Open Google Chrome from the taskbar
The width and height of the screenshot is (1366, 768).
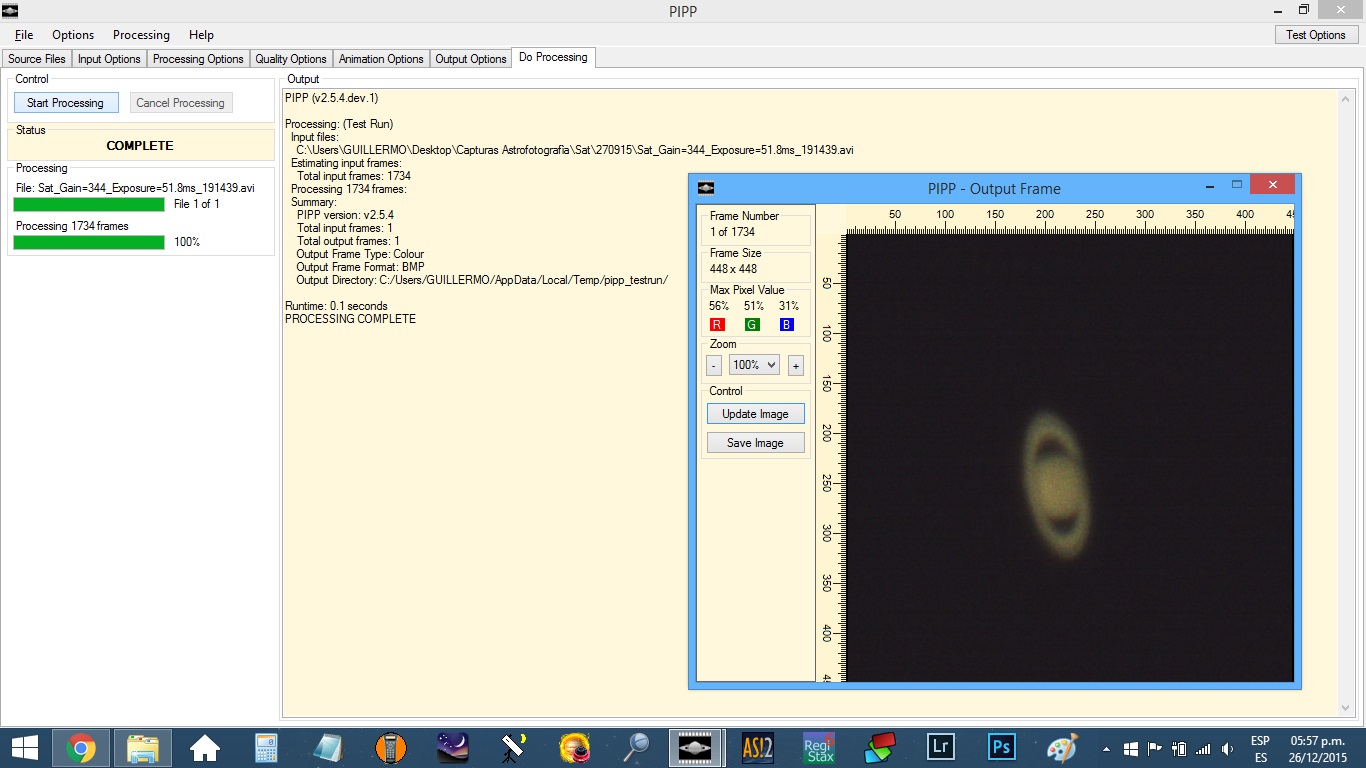point(81,747)
